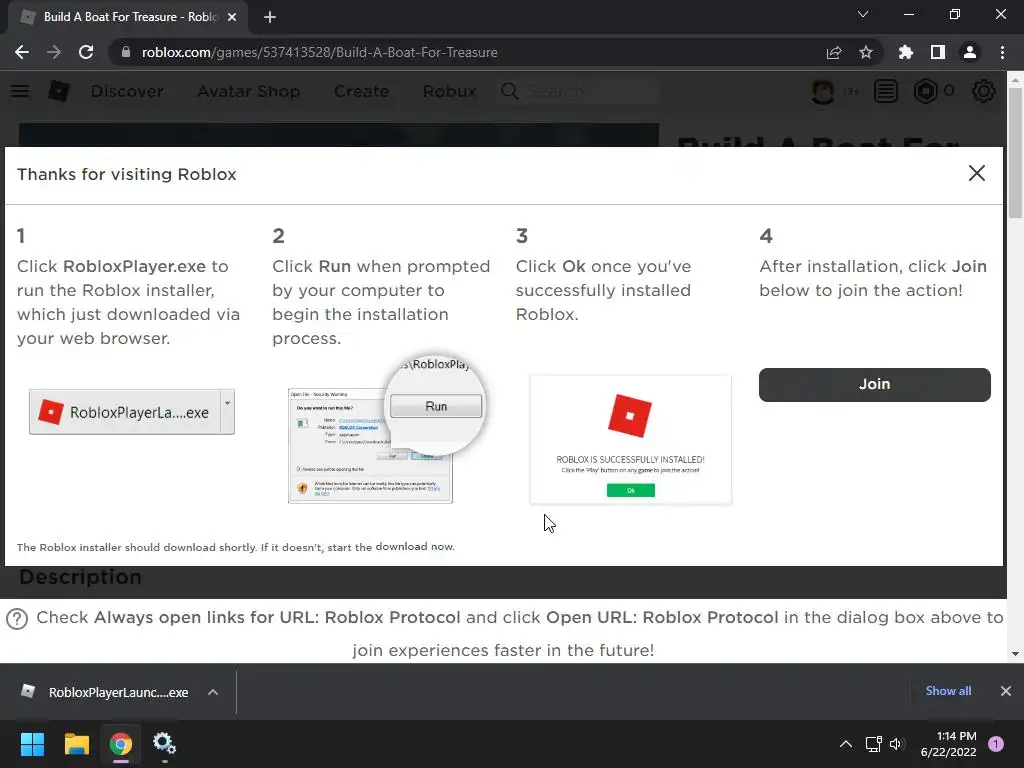This screenshot has width=1024, height=768.
Task: Close the Thanks for visiting Roblox dialog
Action: [x=977, y=173]
